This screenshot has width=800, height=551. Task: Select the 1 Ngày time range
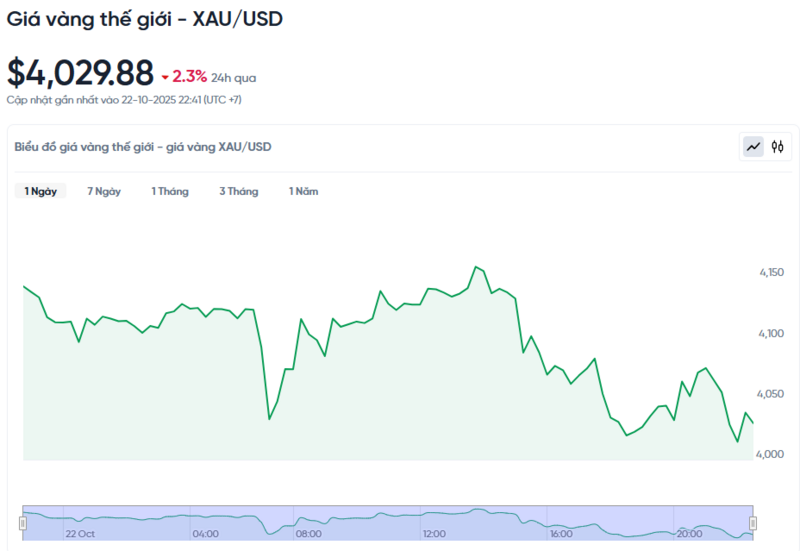point(40,191)
